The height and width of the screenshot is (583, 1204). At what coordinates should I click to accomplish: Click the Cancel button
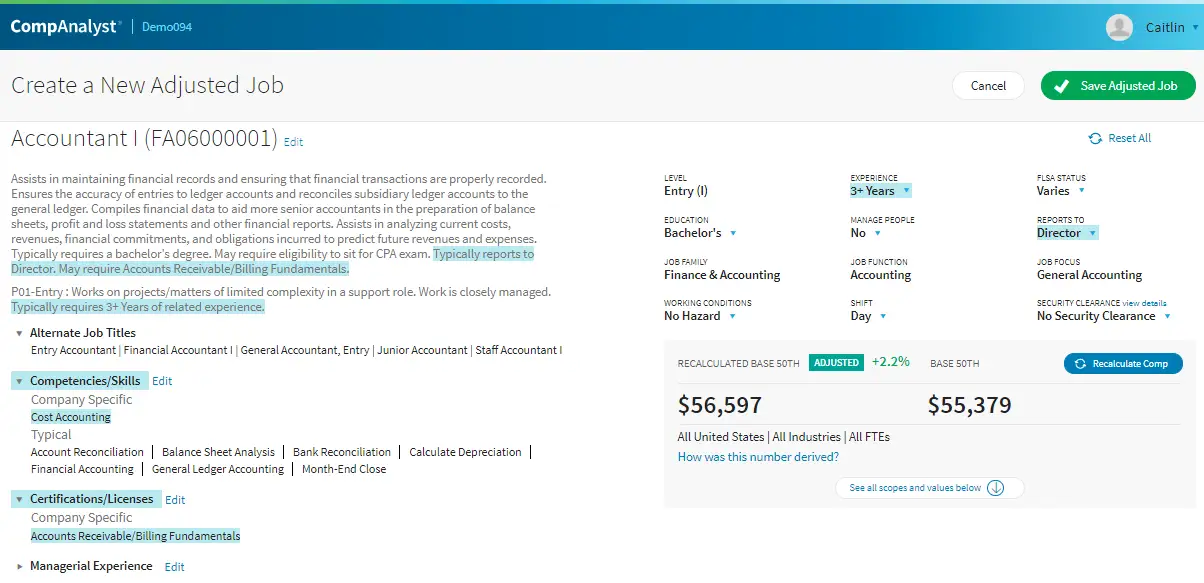[x=988, y=86]
